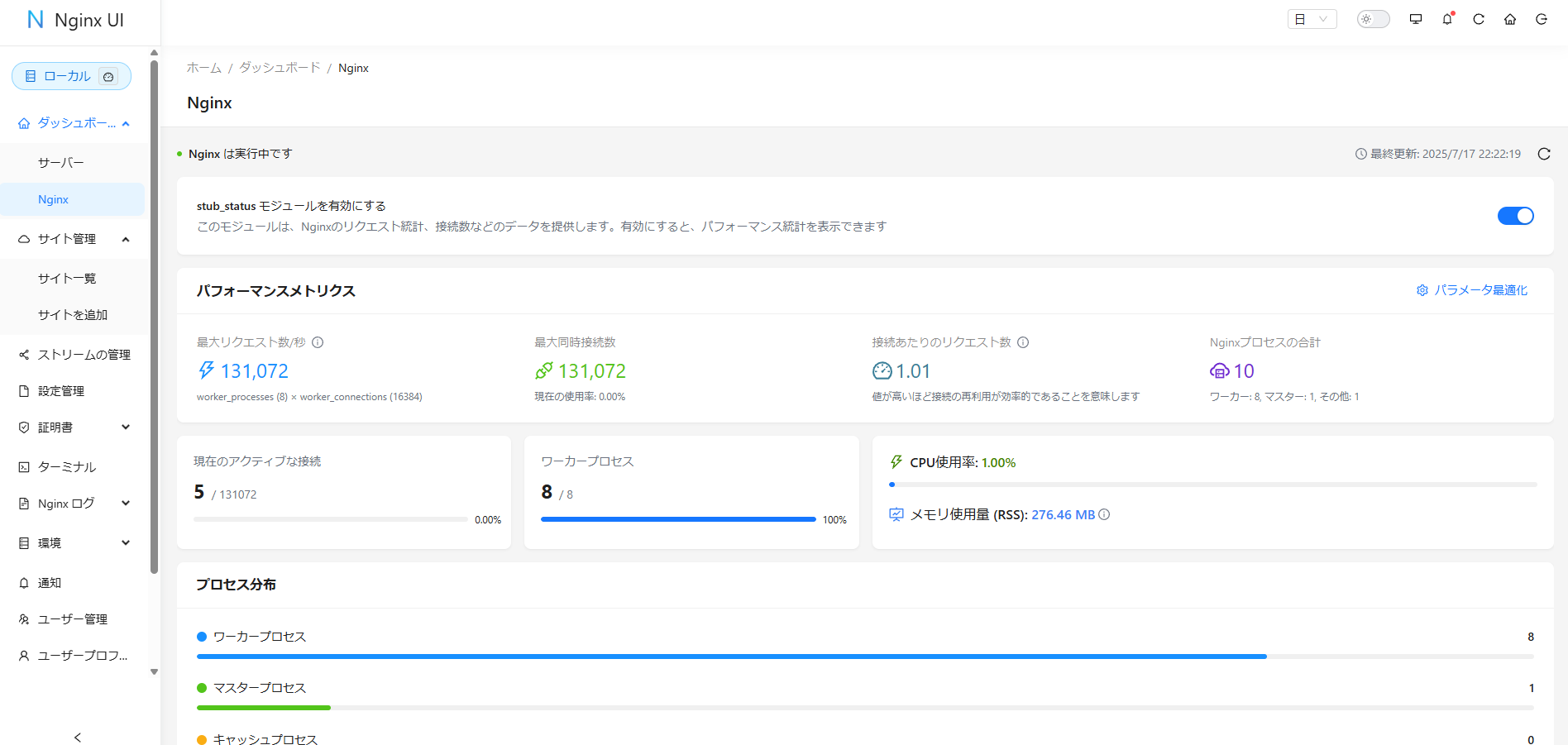Viewport: 1568px width, 745px height.
Task: Go to サイト一覧 under site management
Action: [x=67, y=278]
